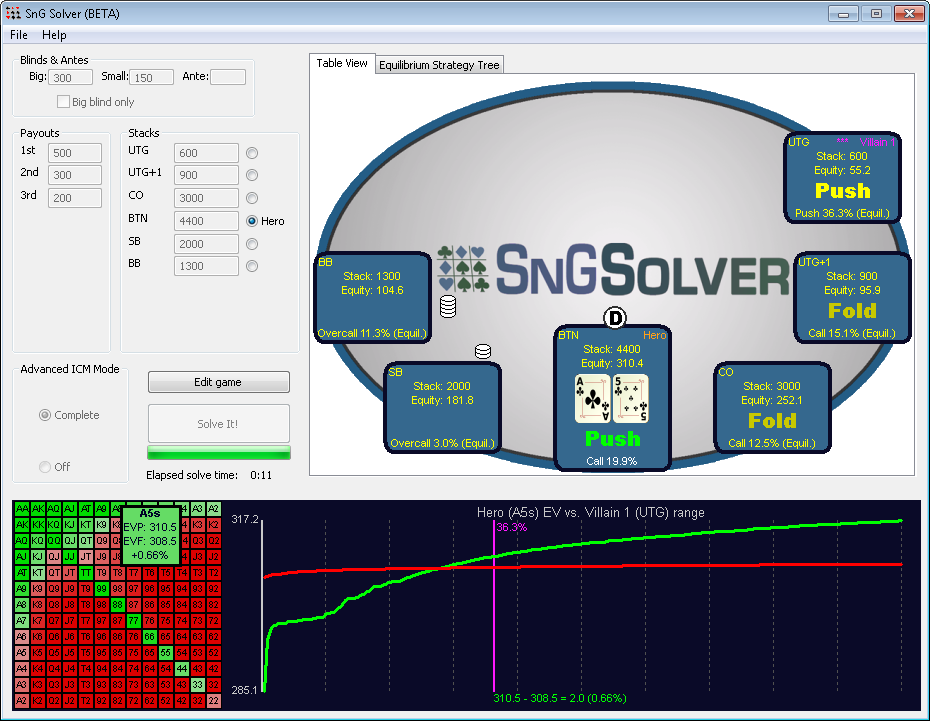
Task: Open the File menu
Action: 19,35
